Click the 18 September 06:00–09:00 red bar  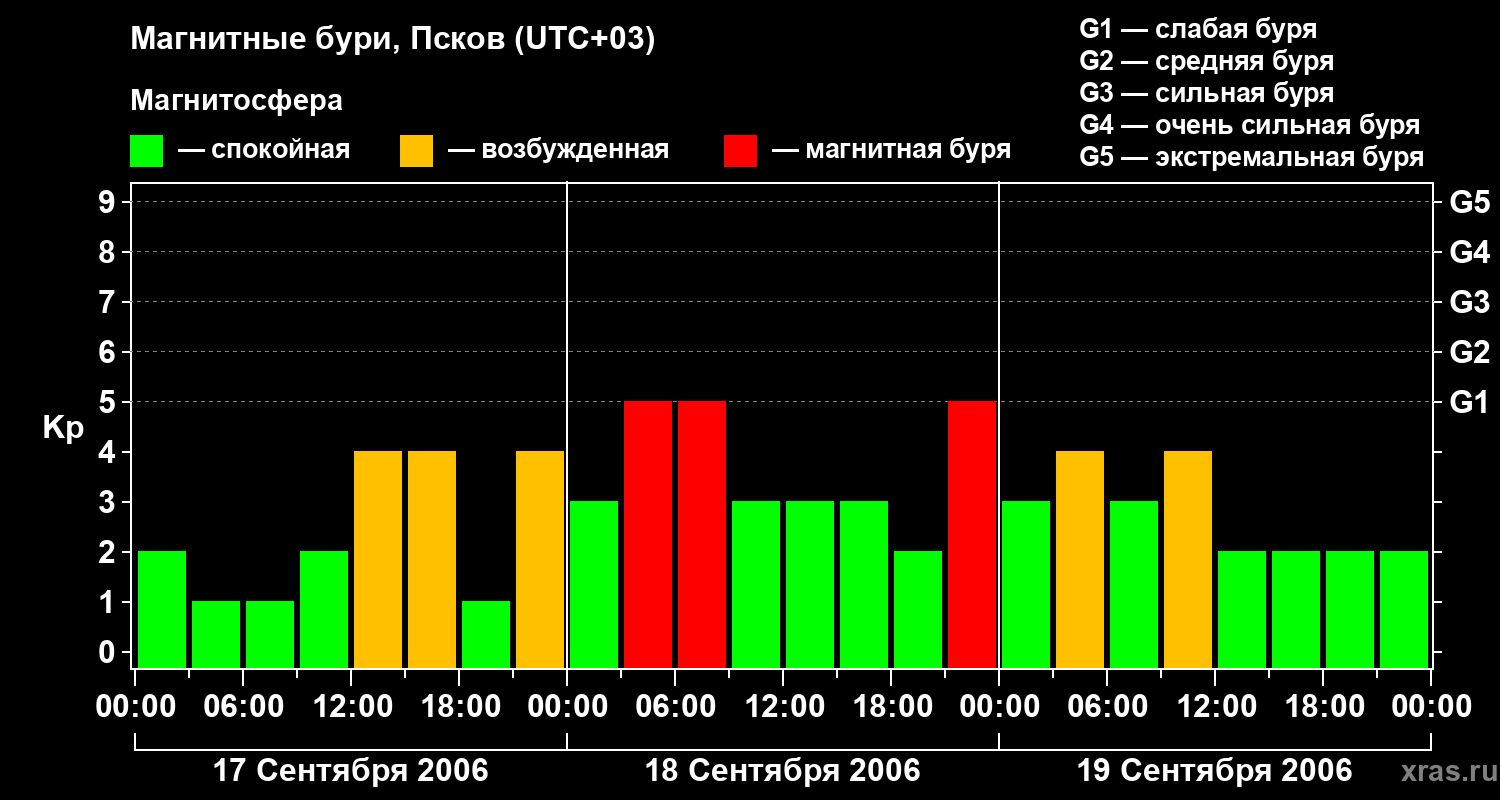tap(702, 534)
